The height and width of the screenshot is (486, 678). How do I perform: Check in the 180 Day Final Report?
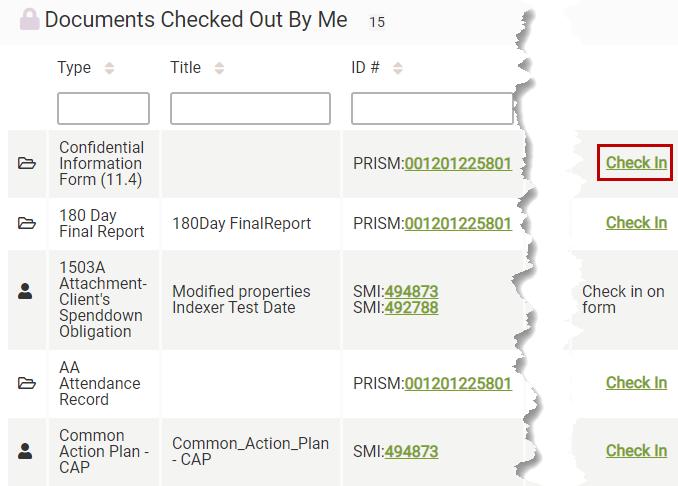pos(636,223)
